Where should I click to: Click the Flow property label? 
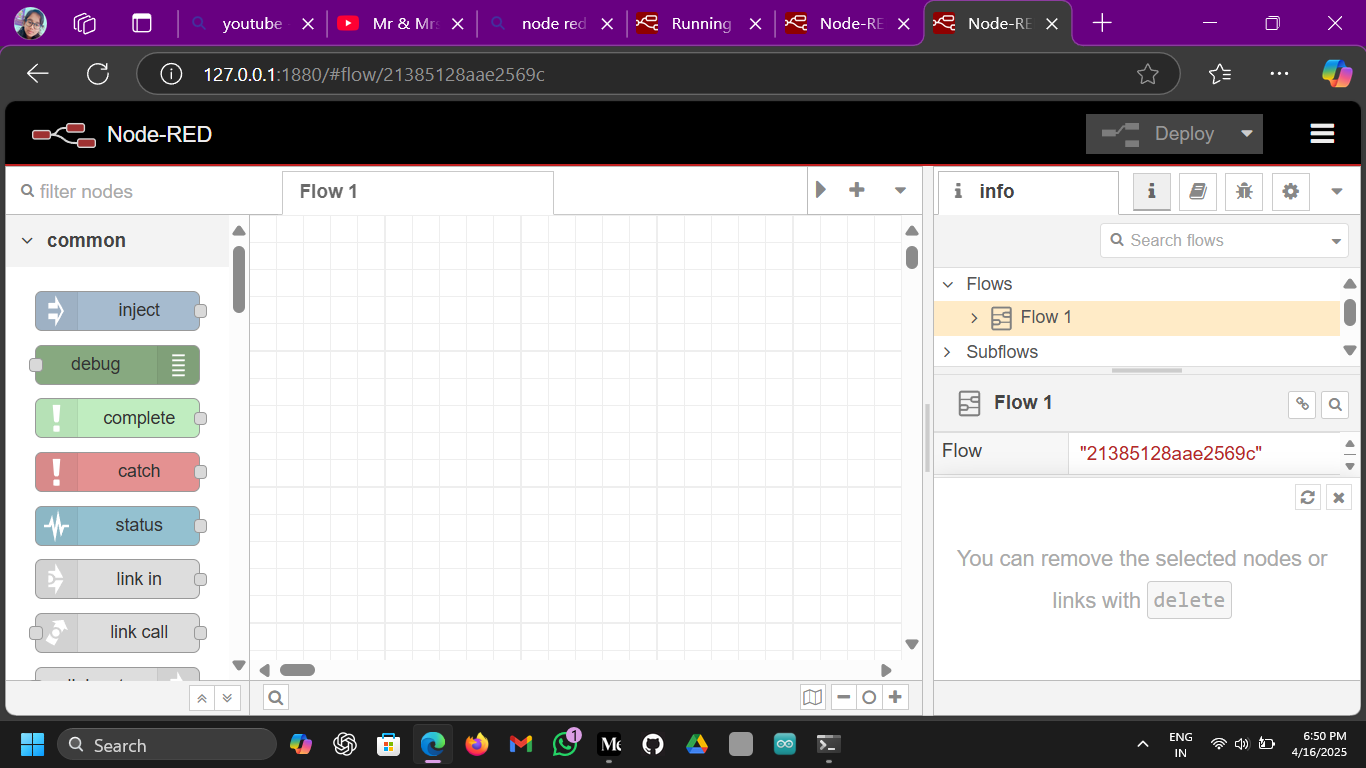pos(962,451)
